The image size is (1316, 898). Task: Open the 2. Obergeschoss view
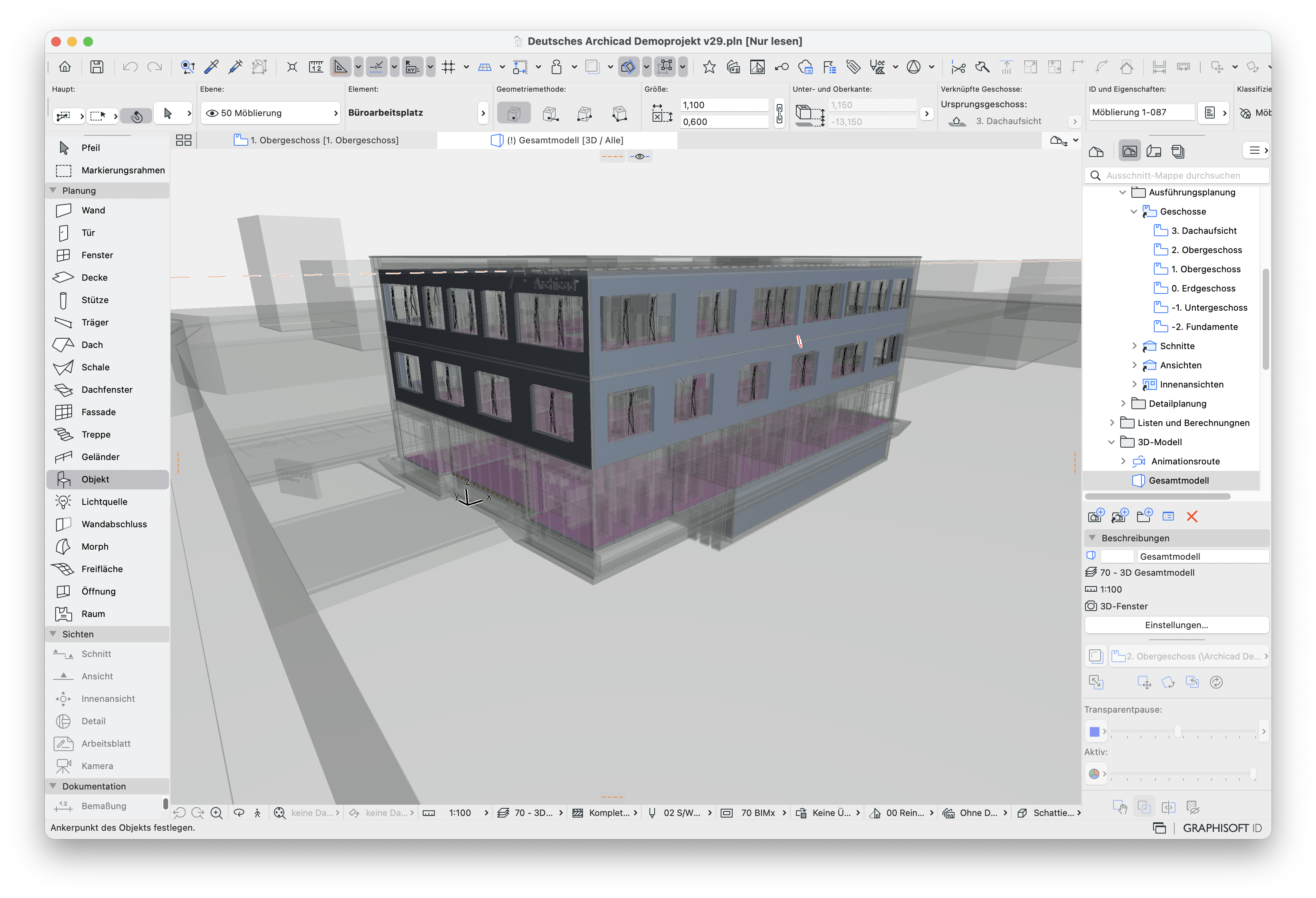click(1206, 250)
